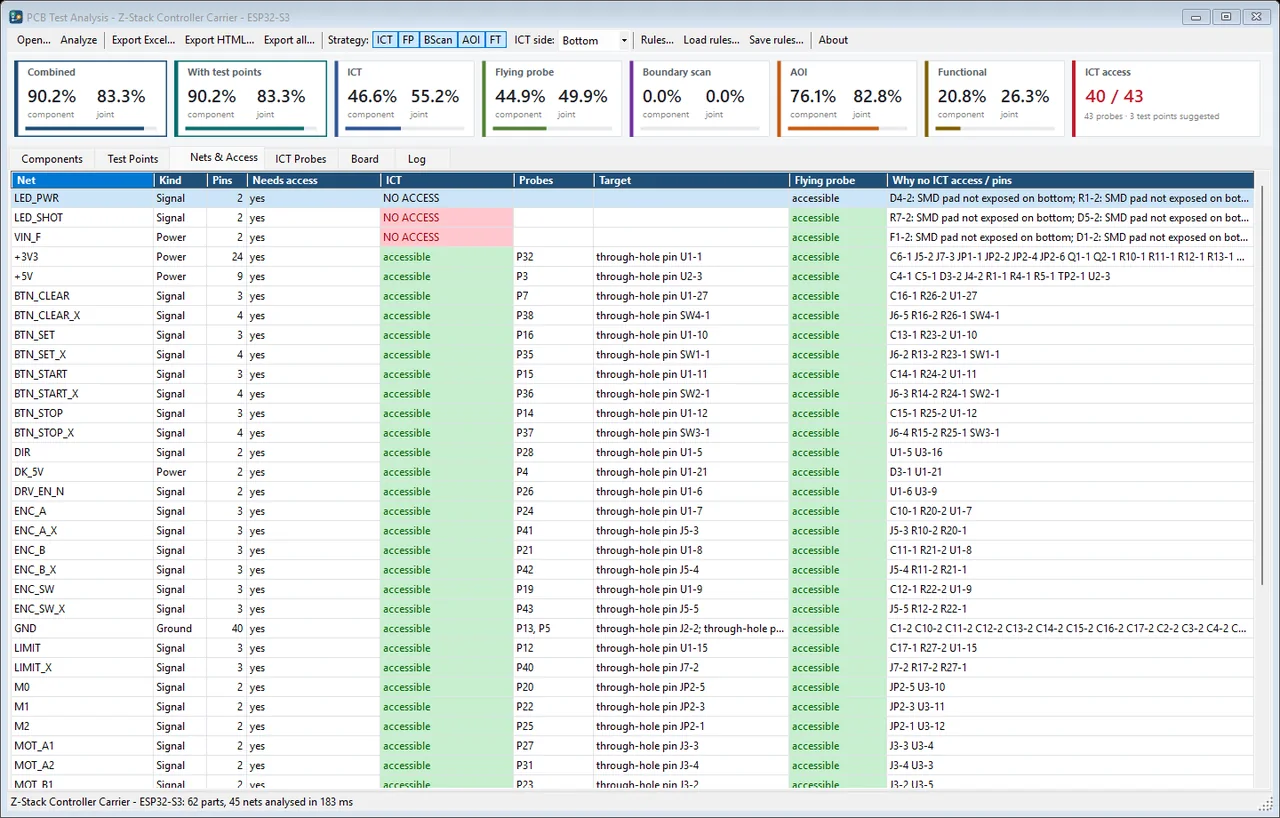The width and height of the screenshot is (1280, 818).
Task: Click the Save rules... button
Action: pyautogui.click(x=776, y=40)
